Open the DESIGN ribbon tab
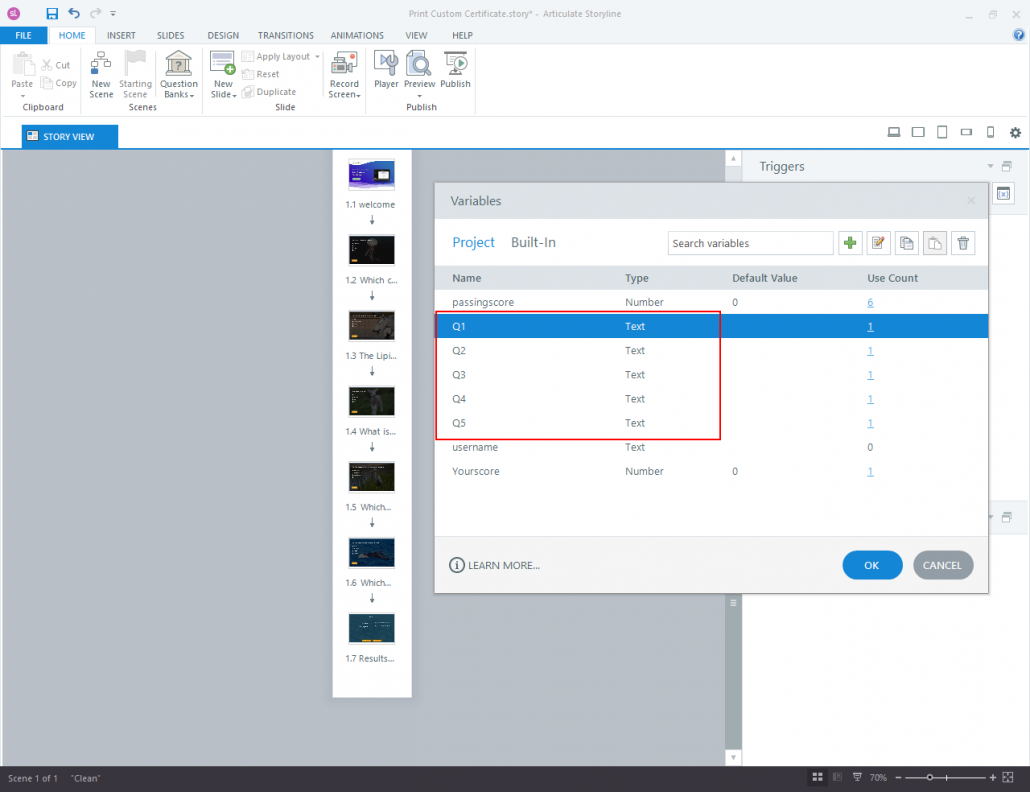Screen dimensions: 1030x792 (x=222, y=35)
